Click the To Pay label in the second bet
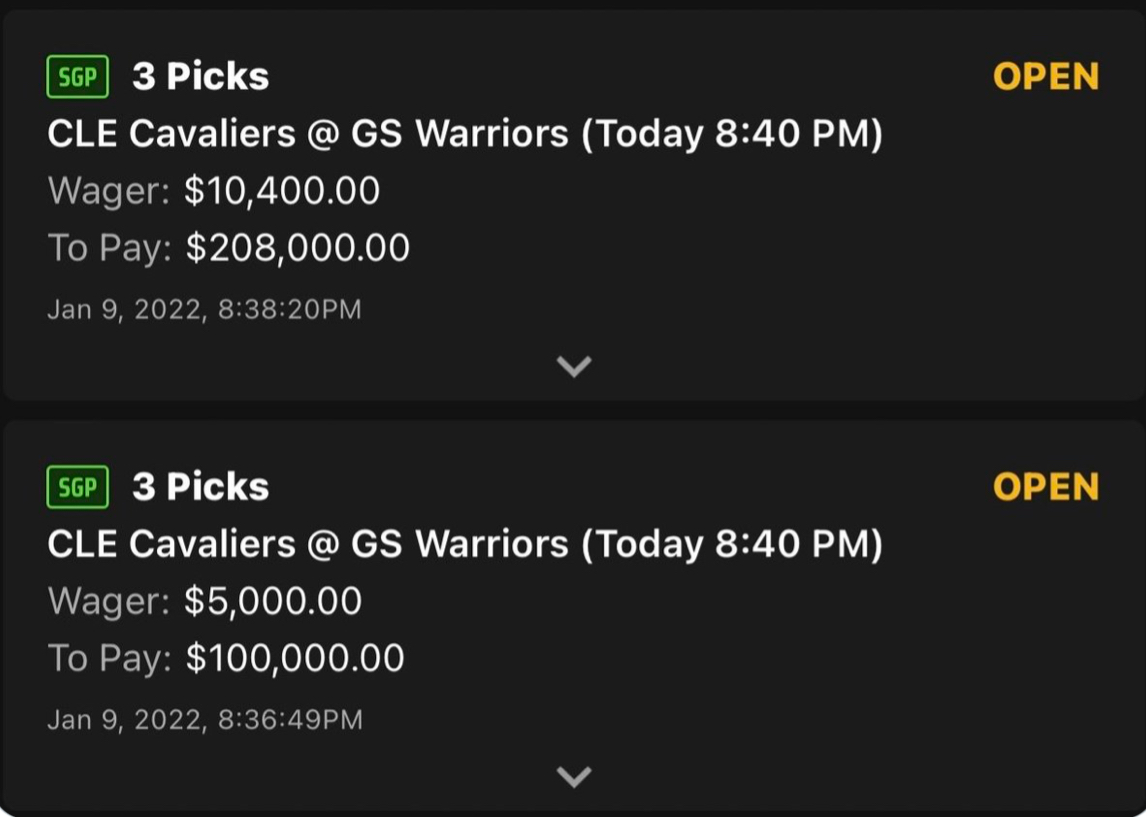 (x=108, y=658)
